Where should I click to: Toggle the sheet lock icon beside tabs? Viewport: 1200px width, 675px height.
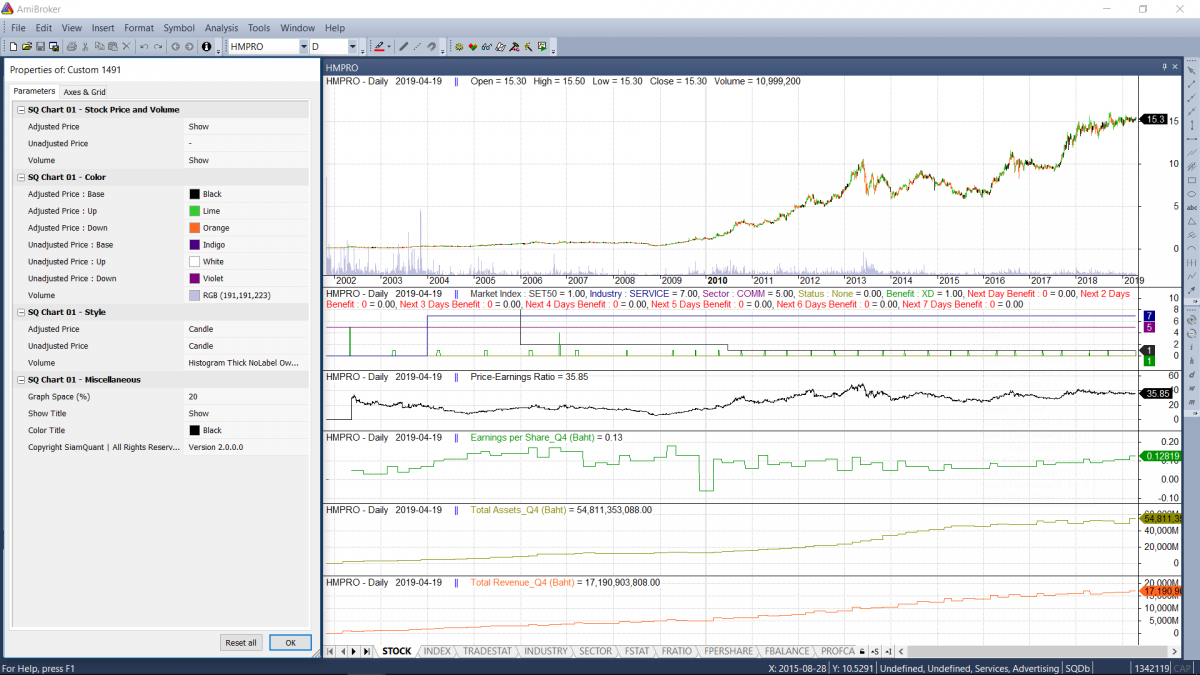click(x=863, y=651)
